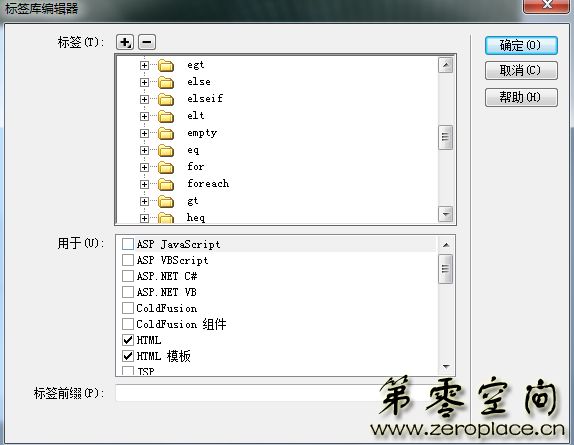Image resolution: width=574 pixels, height=445 pixels.
Task: Click the empty folder icon
Action: pyautogui.click(x=166, y=133)
